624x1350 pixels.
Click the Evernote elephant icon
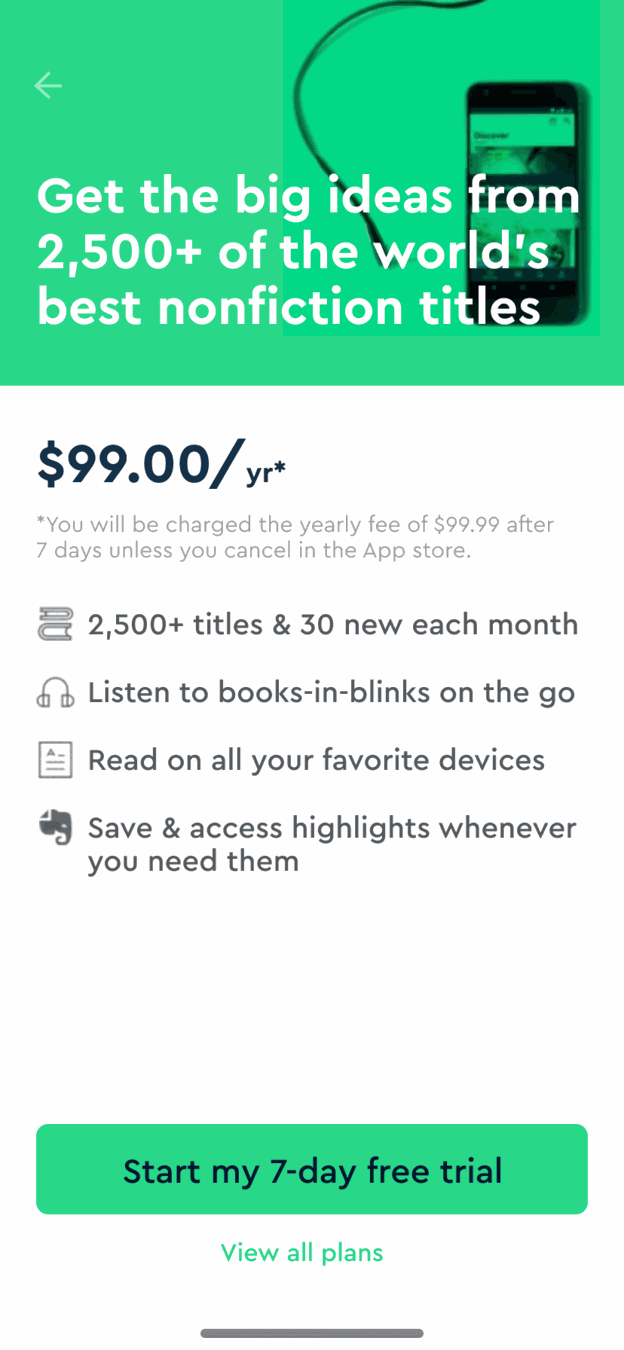[55, 828]
